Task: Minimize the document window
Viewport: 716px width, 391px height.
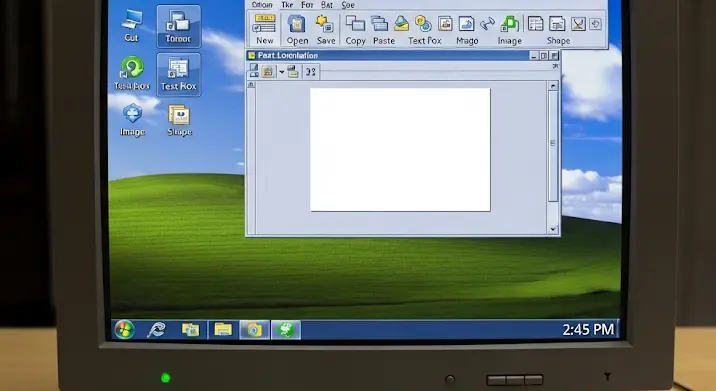Action: (x=533, y=56)
